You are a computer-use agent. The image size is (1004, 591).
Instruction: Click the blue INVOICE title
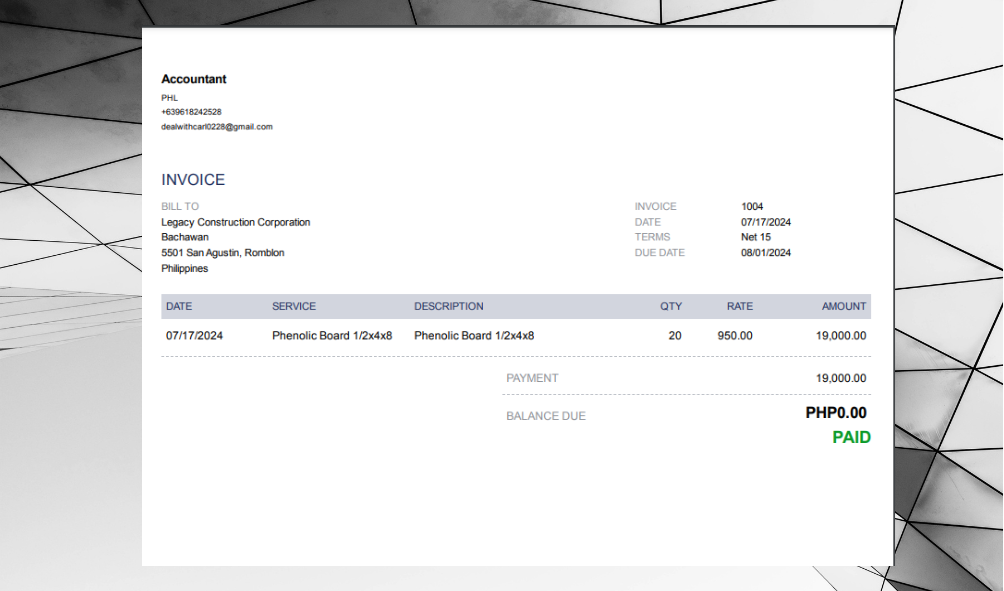click(x=193, y=180)
